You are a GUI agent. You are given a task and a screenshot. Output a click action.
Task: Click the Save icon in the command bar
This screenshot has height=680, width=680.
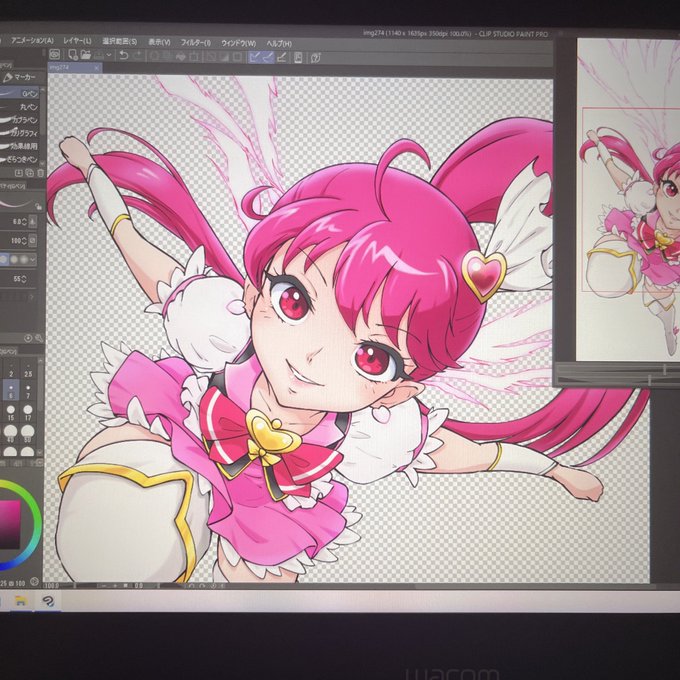click(x=99, y=55)
